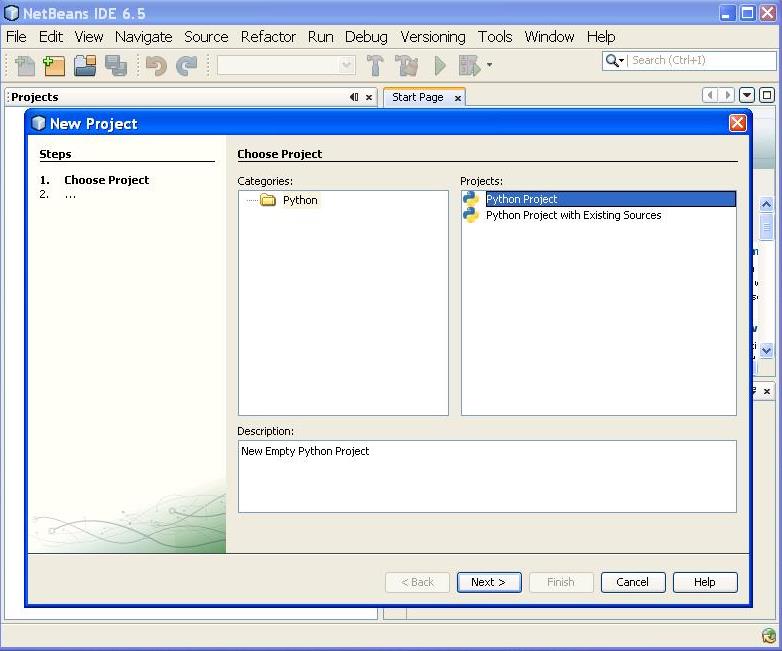Select the Python category folder
782x651 pixels.
300,200
